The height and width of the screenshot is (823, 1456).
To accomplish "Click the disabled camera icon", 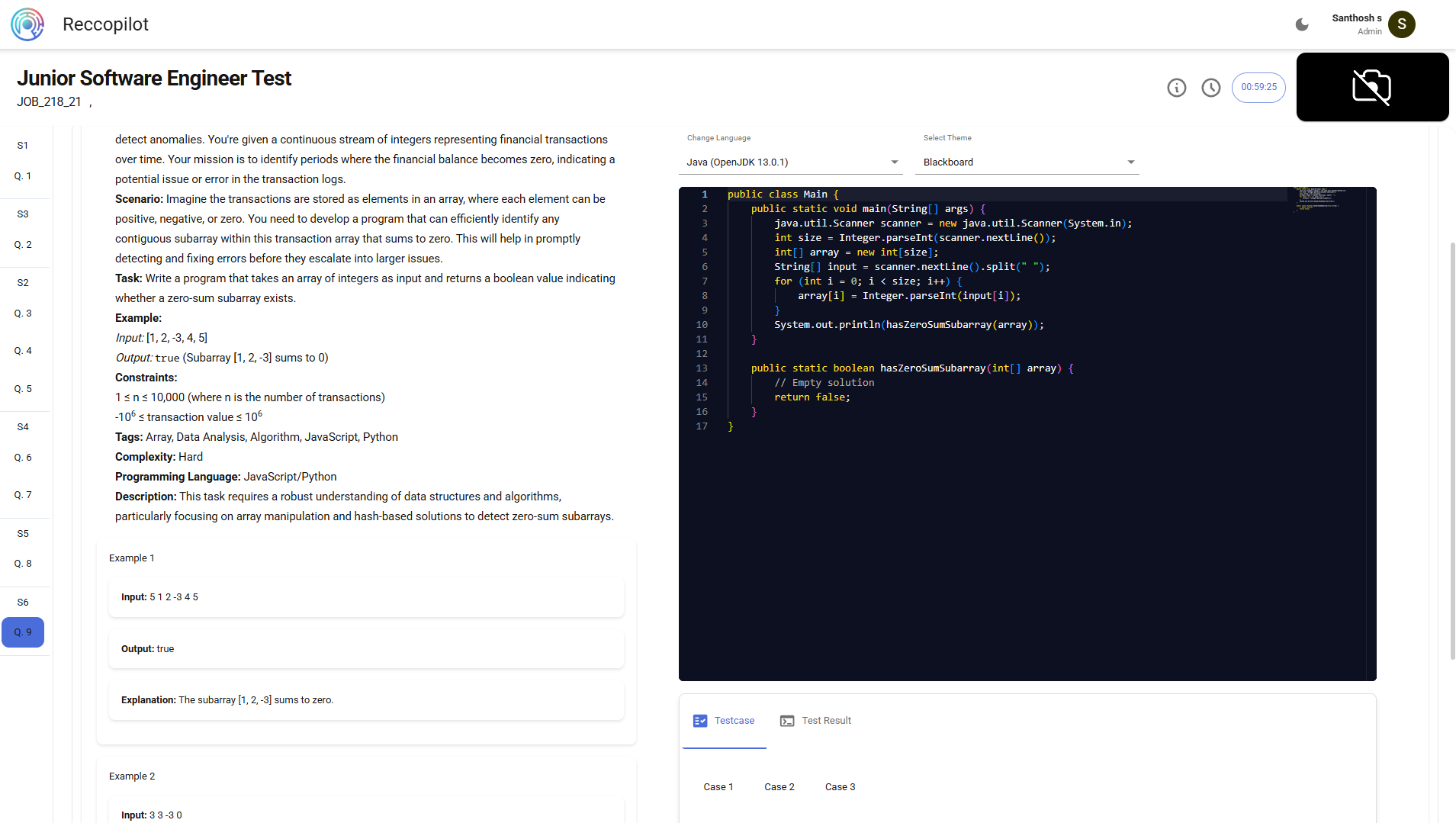I will pos(1371,86).
